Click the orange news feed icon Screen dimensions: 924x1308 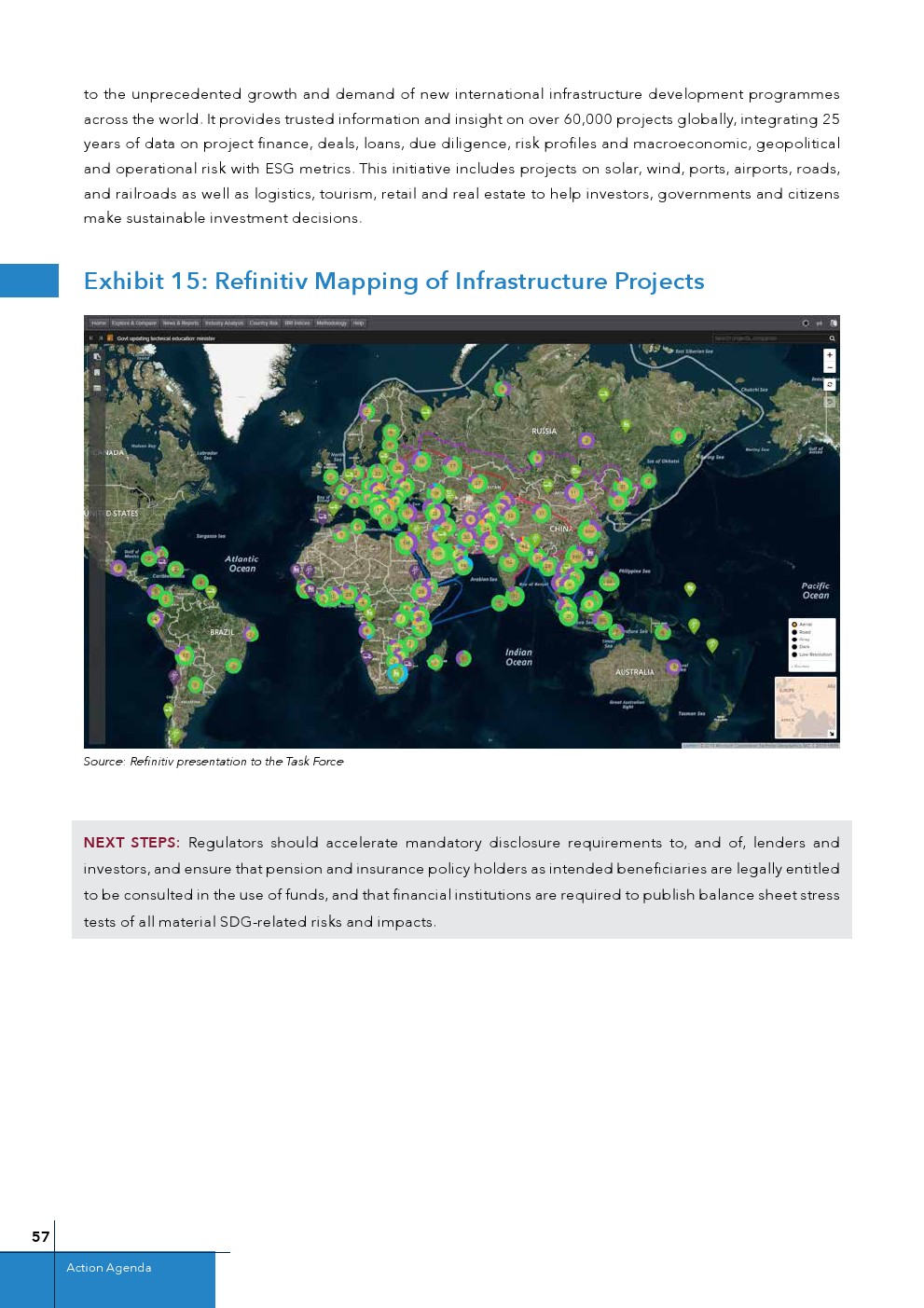coord(110,338)
